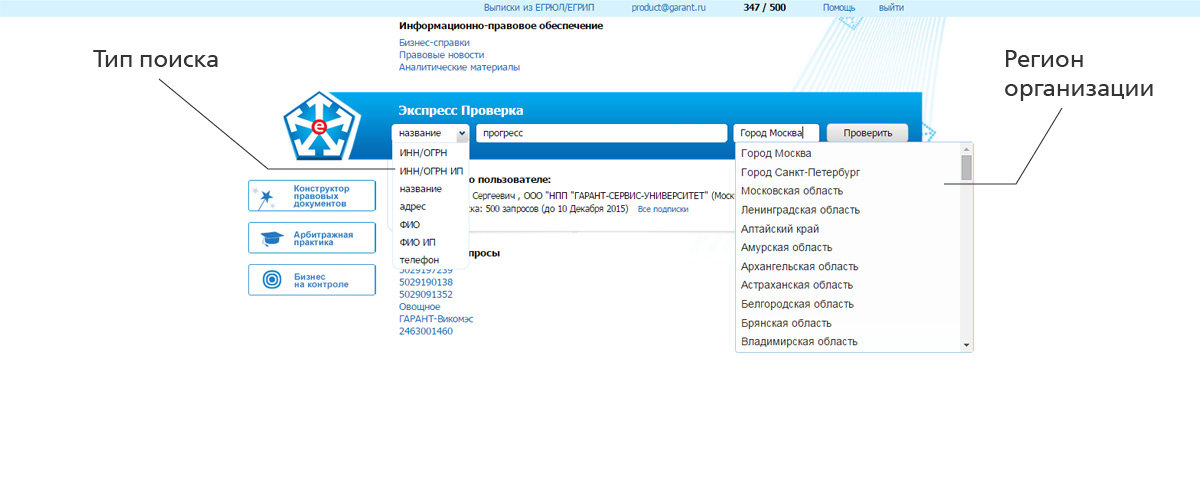This screenshot has width=1200, height=484.
Task: Open Все подписки link
Action: [x=663, y=209]
